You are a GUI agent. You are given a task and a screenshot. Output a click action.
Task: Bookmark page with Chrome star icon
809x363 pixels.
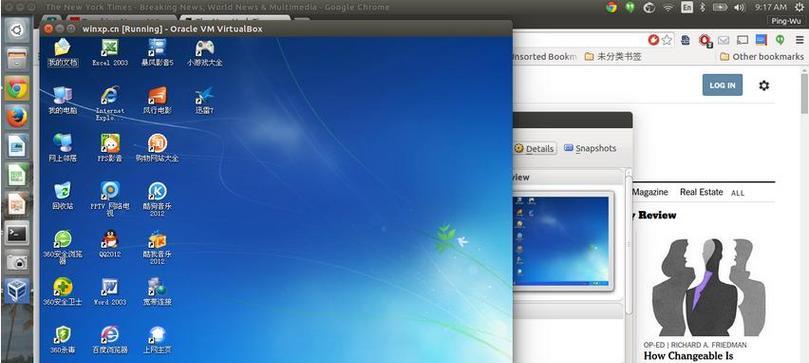click(x=667, y=40)
